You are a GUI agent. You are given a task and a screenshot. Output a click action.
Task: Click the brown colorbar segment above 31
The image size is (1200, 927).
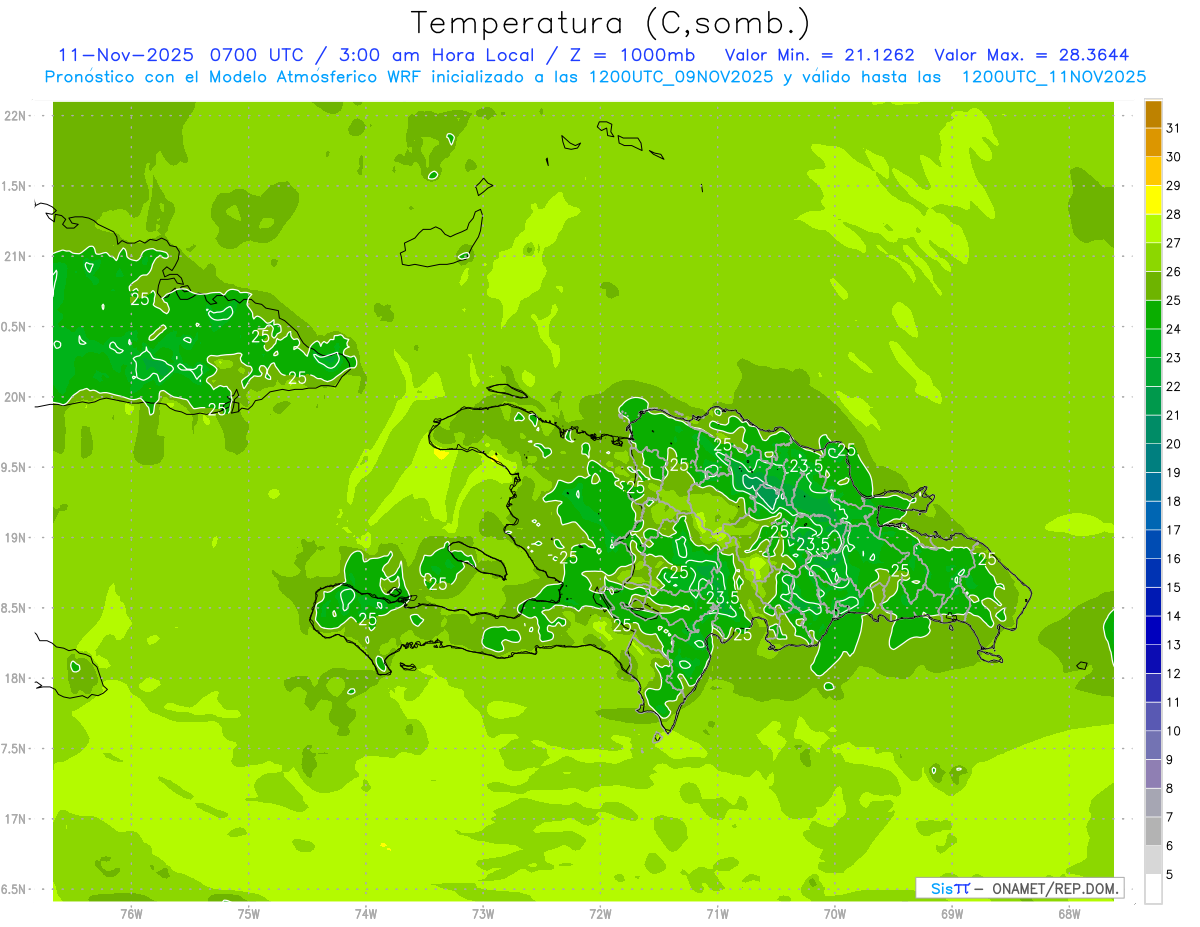pos(1153,115)
